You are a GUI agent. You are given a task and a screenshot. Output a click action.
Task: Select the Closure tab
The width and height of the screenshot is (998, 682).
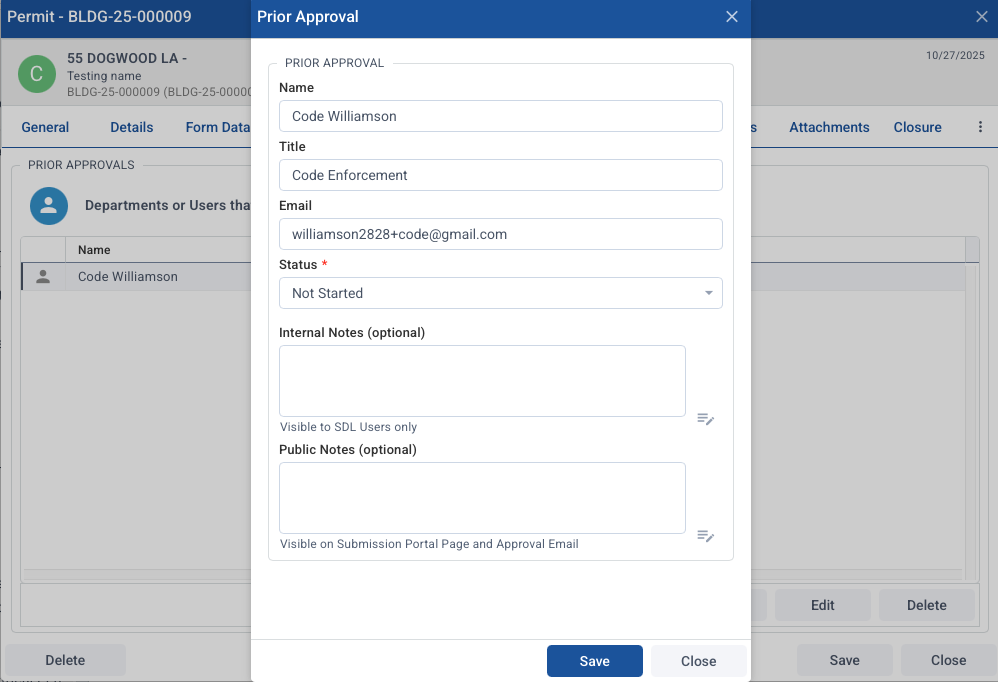click(917, 127)
